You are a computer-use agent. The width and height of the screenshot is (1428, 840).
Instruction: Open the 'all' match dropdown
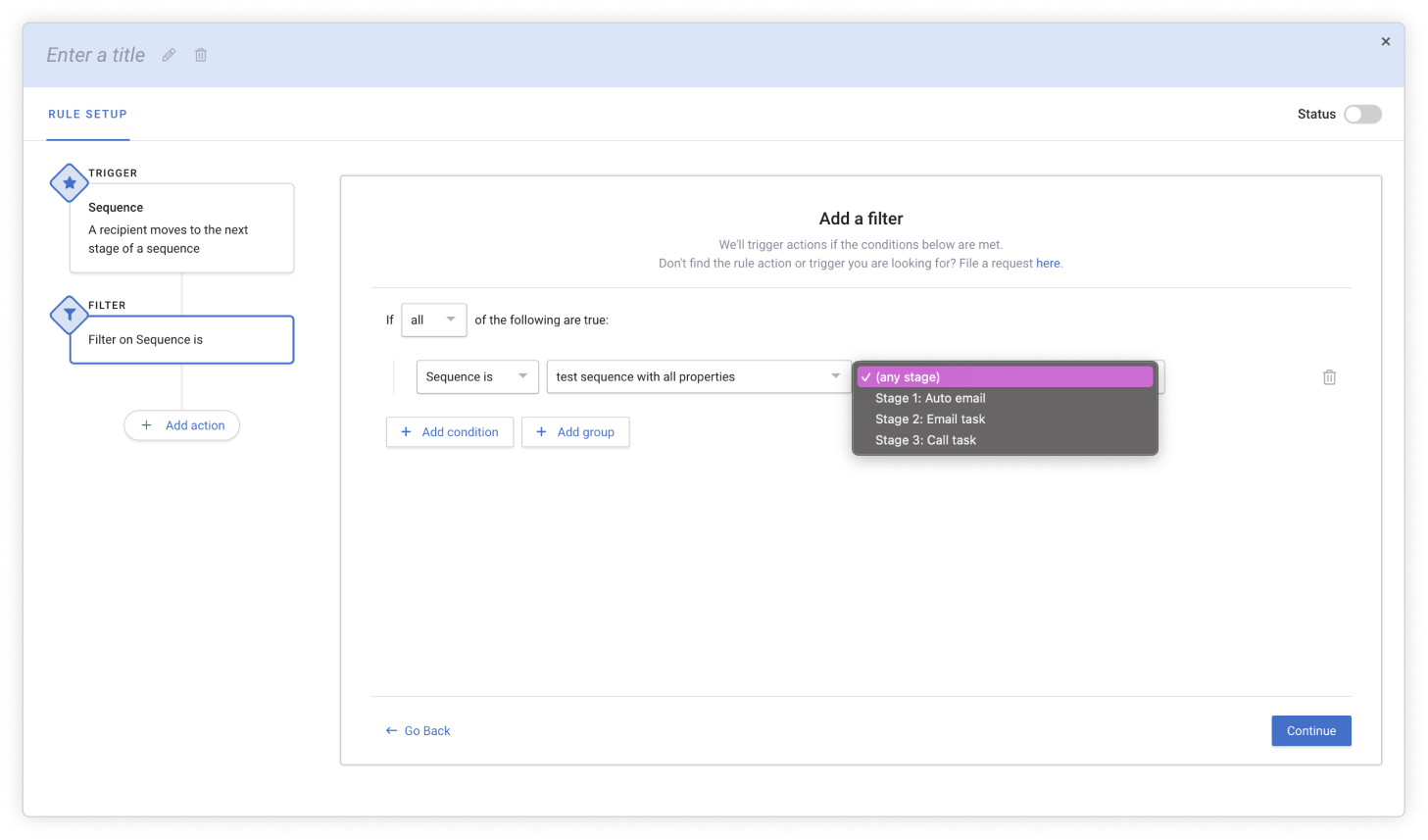pos(434,320)
